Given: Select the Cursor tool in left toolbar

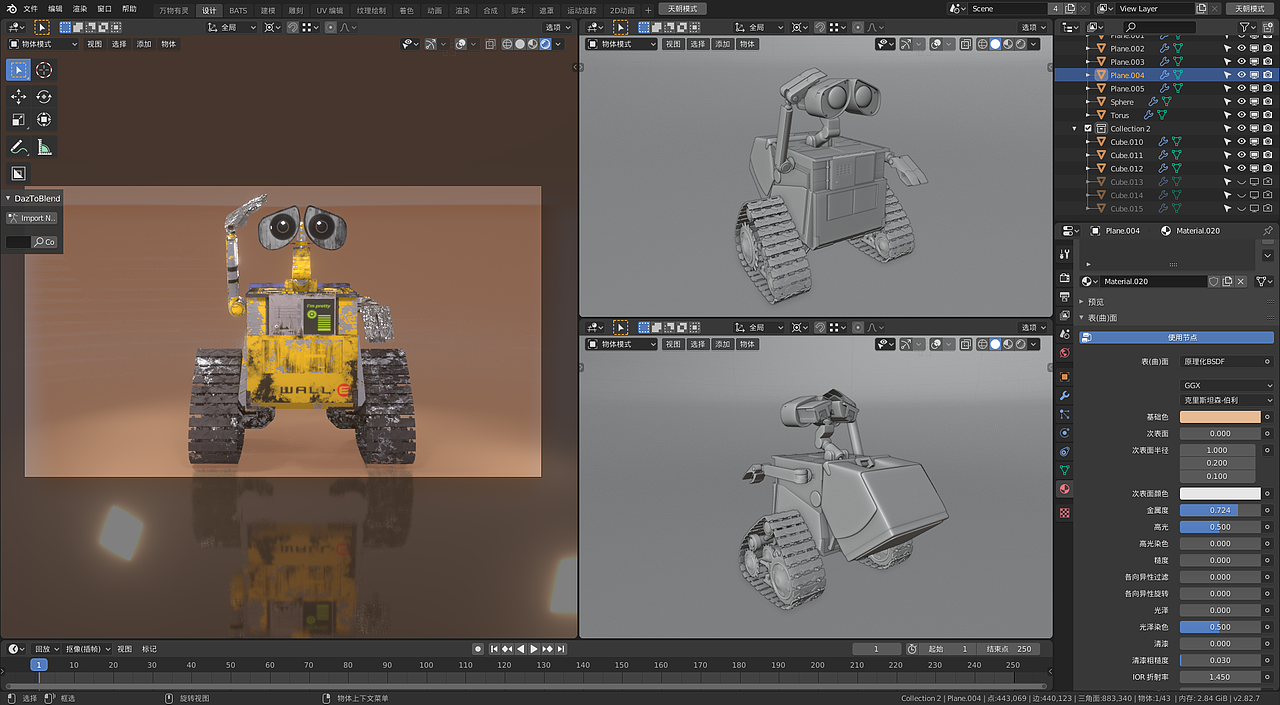Looking at the screenshot, I should tap(44, 70).
